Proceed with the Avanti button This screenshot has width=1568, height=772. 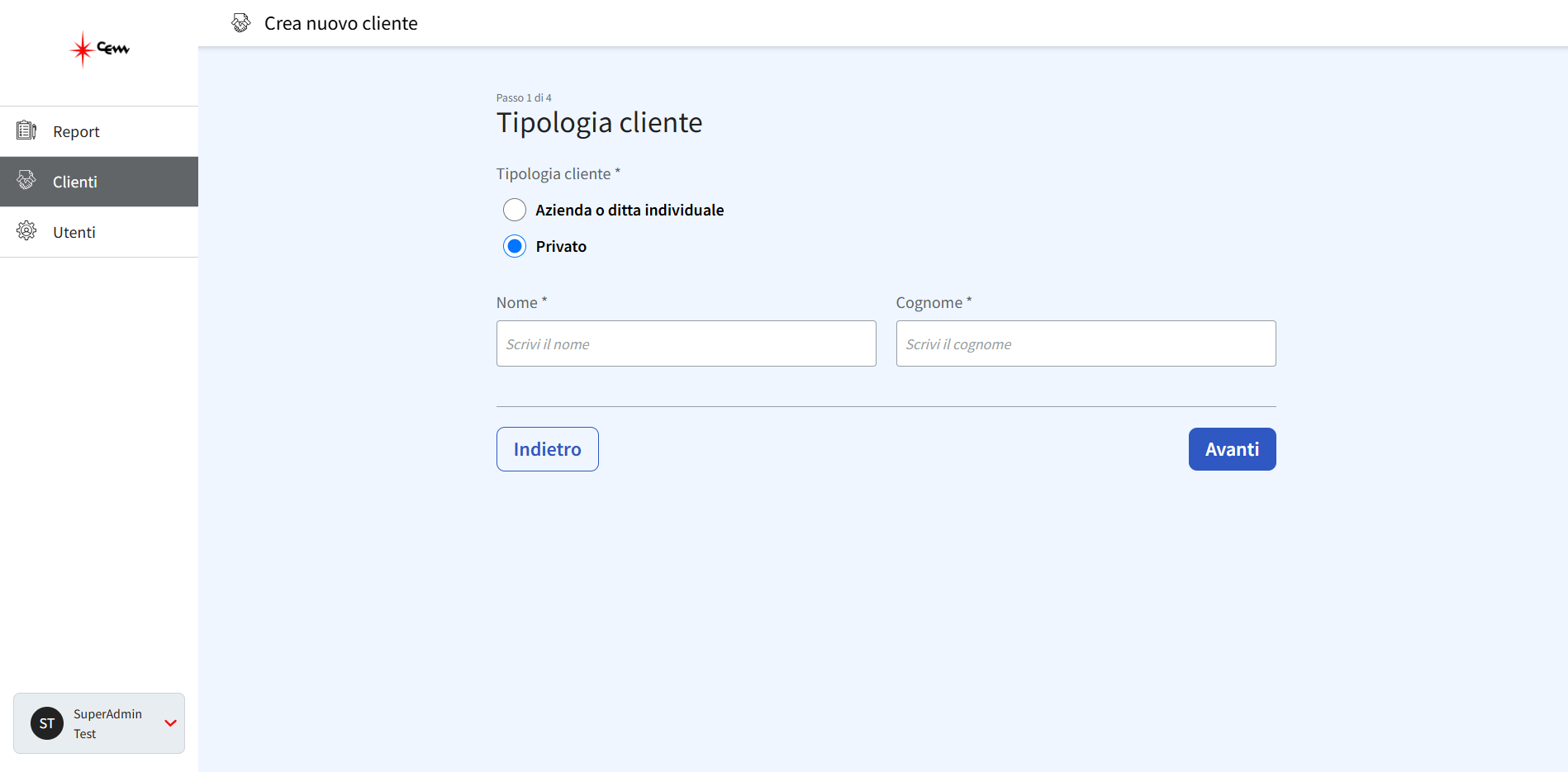click(x=1233, y=449)
